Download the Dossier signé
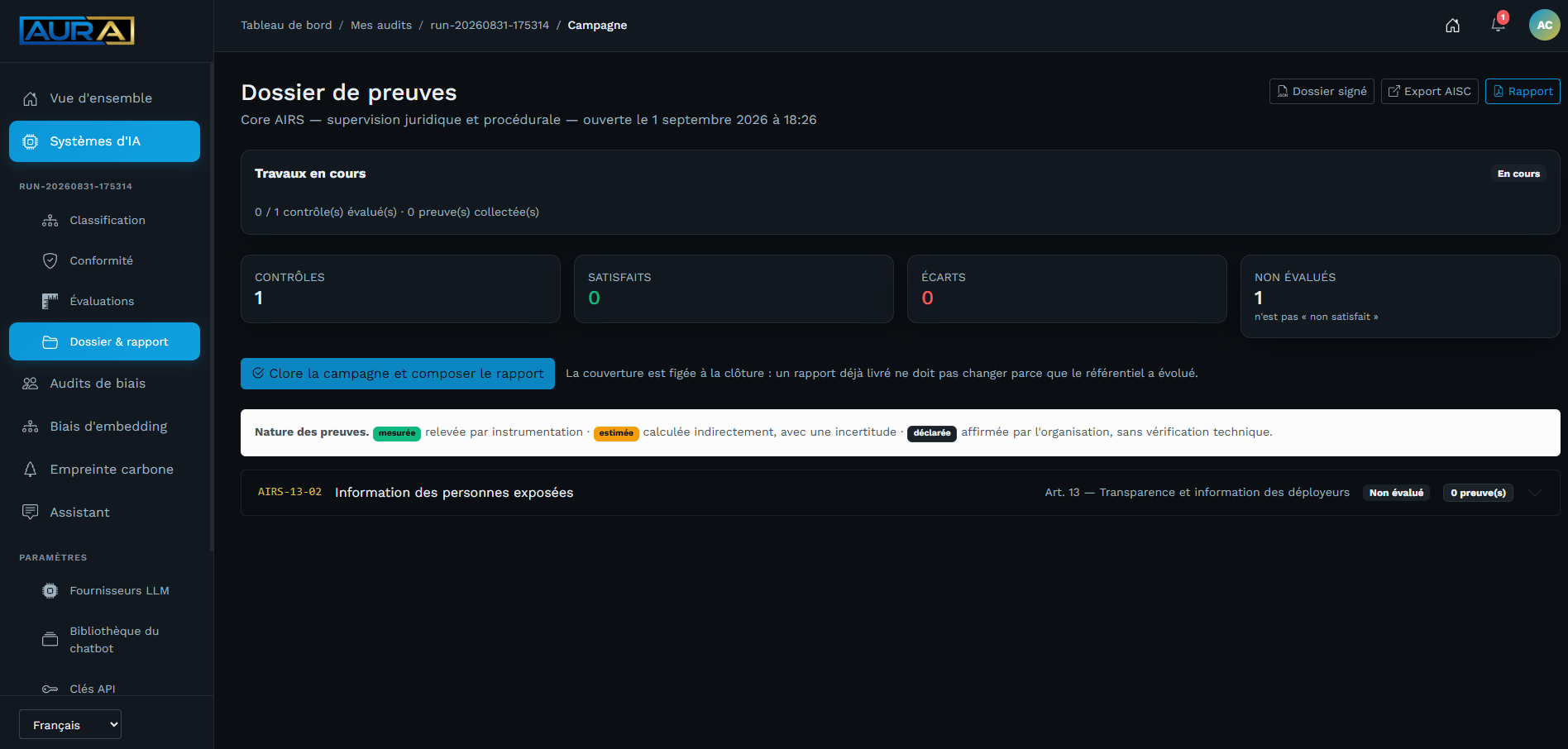 point(1322,92)
